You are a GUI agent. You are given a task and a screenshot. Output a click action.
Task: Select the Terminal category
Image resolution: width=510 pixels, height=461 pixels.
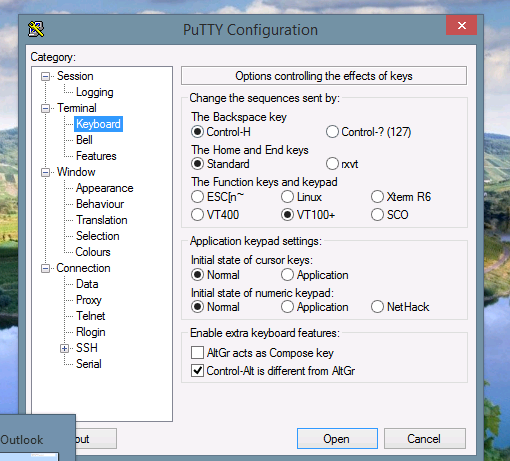[x=77, y=108]
